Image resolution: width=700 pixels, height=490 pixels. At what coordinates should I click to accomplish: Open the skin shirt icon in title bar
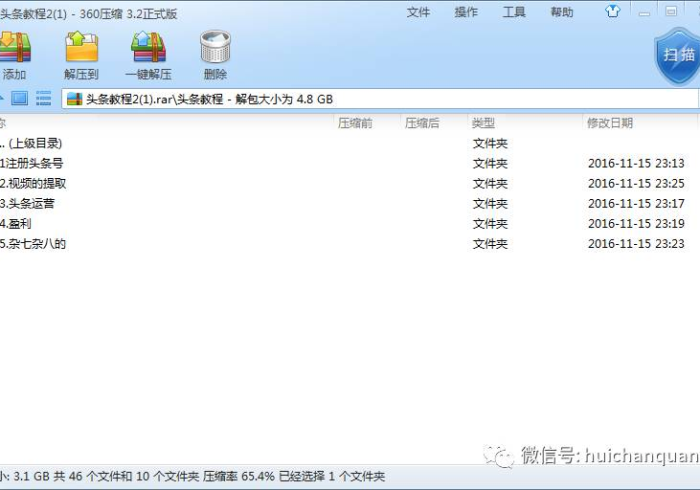[x=612, y=12]
